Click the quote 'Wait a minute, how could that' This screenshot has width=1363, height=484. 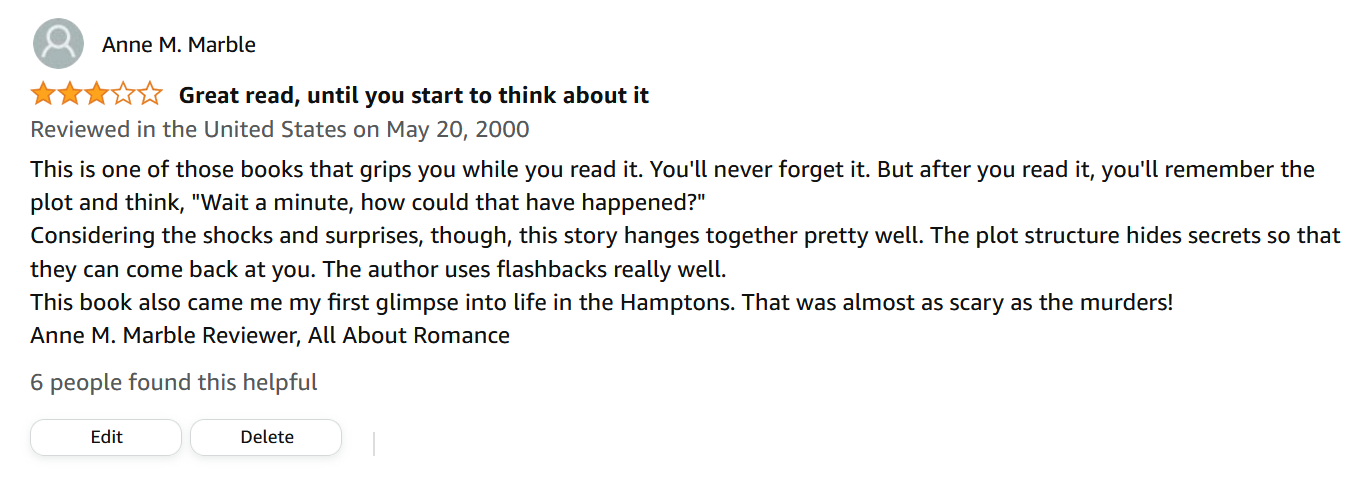click(x=450, y=202)
